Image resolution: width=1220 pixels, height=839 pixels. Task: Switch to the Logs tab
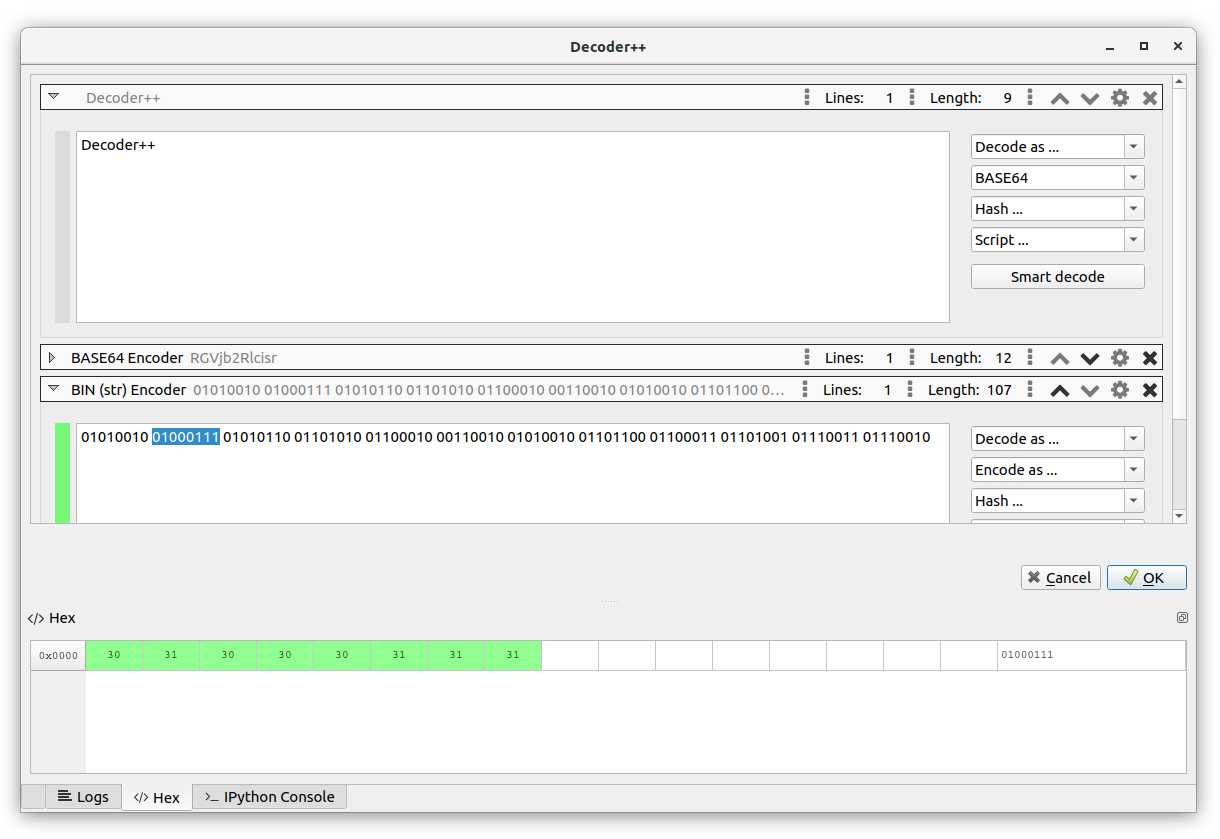tap(83, 797)
